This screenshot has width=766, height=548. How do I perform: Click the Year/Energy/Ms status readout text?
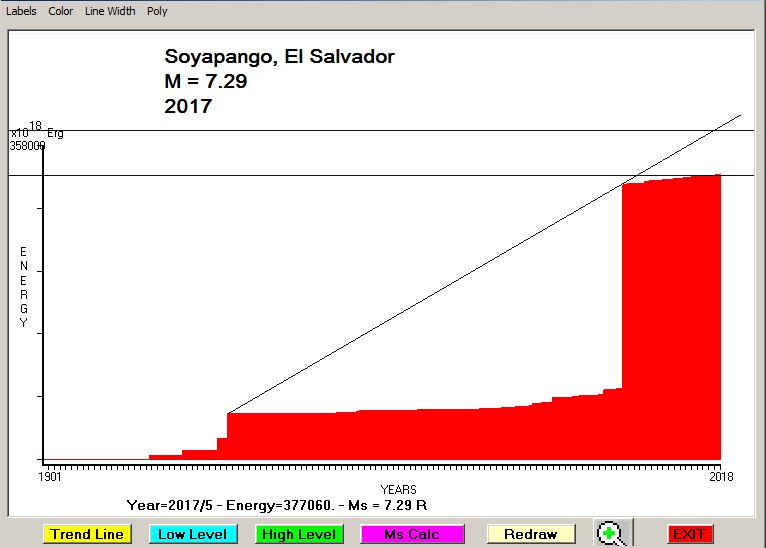tap(277, 505)
